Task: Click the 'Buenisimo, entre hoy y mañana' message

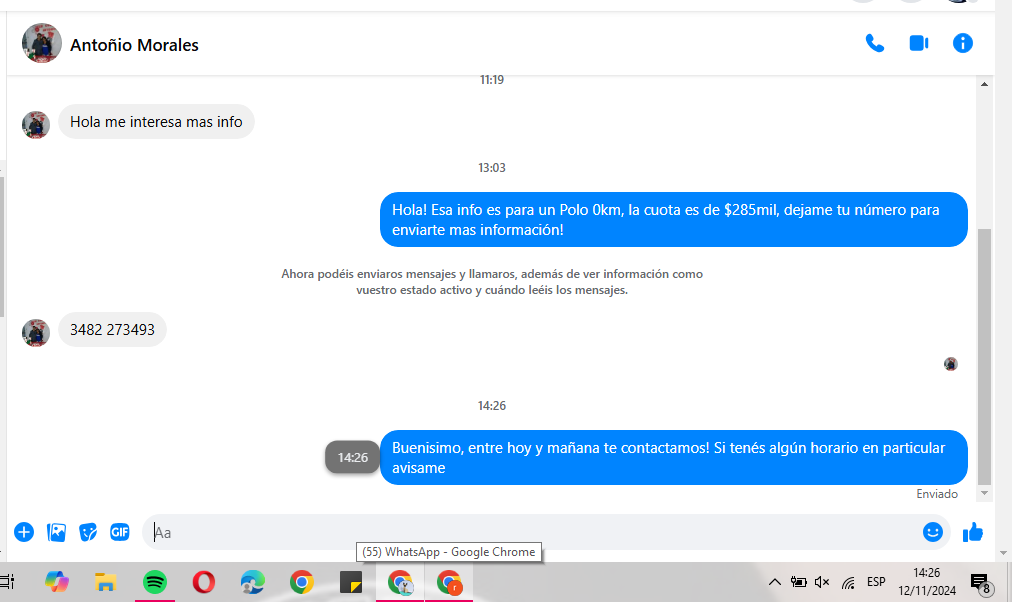Action: [x=673, y=457]
